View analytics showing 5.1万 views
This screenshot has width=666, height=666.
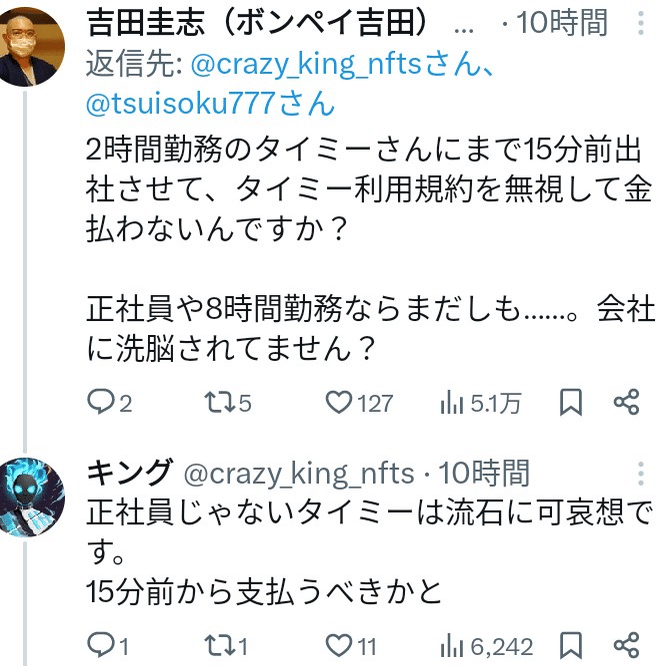(453, 402)
